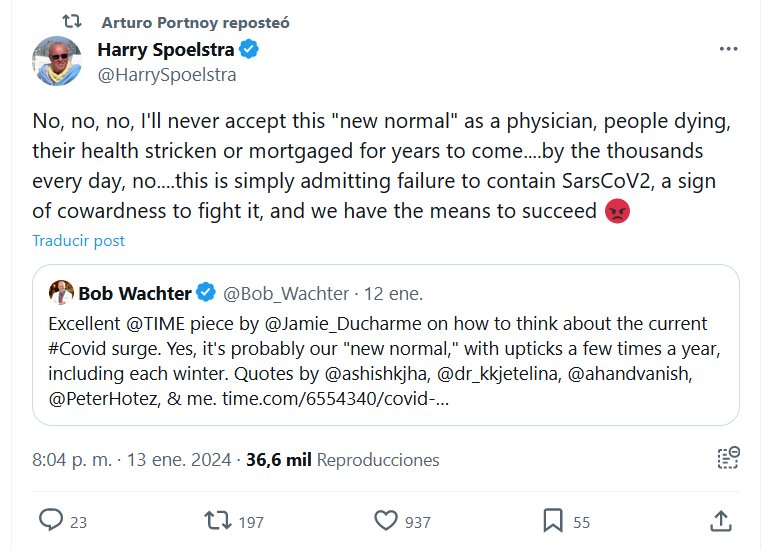The width and height of the screenshot is (762, 550).
Task: Click the reply comment icon
Action: tap(51, 520)
